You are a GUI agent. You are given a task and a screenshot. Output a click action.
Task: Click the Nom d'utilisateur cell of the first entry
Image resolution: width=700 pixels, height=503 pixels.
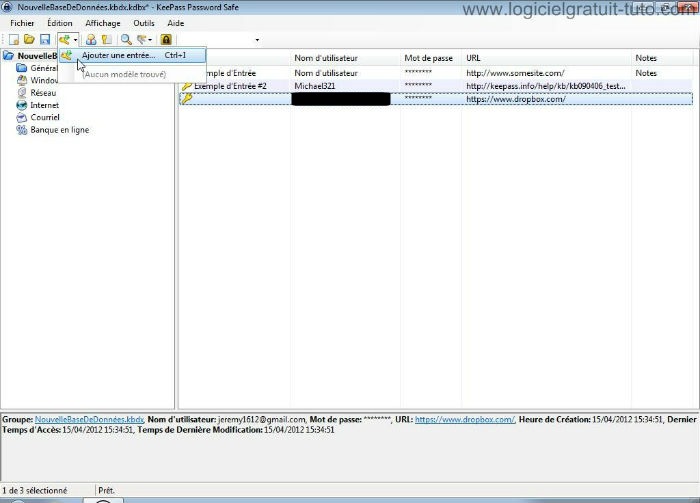point(326,73)
